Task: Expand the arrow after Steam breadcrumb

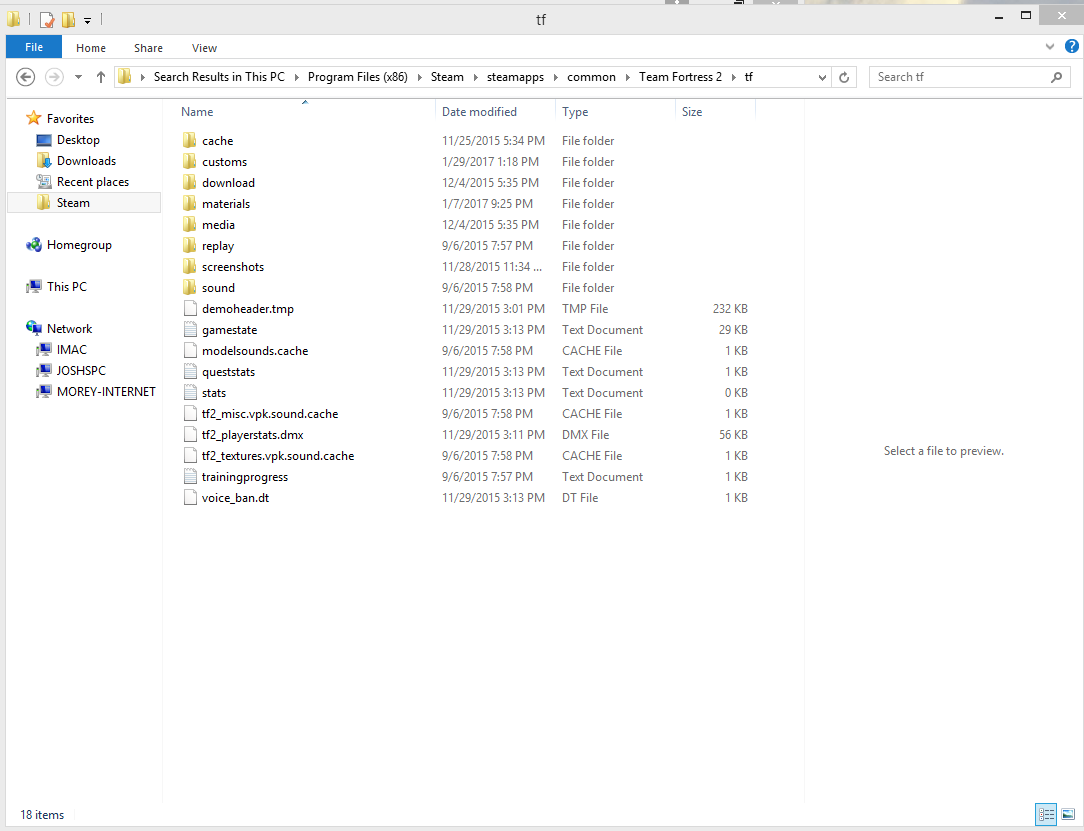Action: coord(476,77)
